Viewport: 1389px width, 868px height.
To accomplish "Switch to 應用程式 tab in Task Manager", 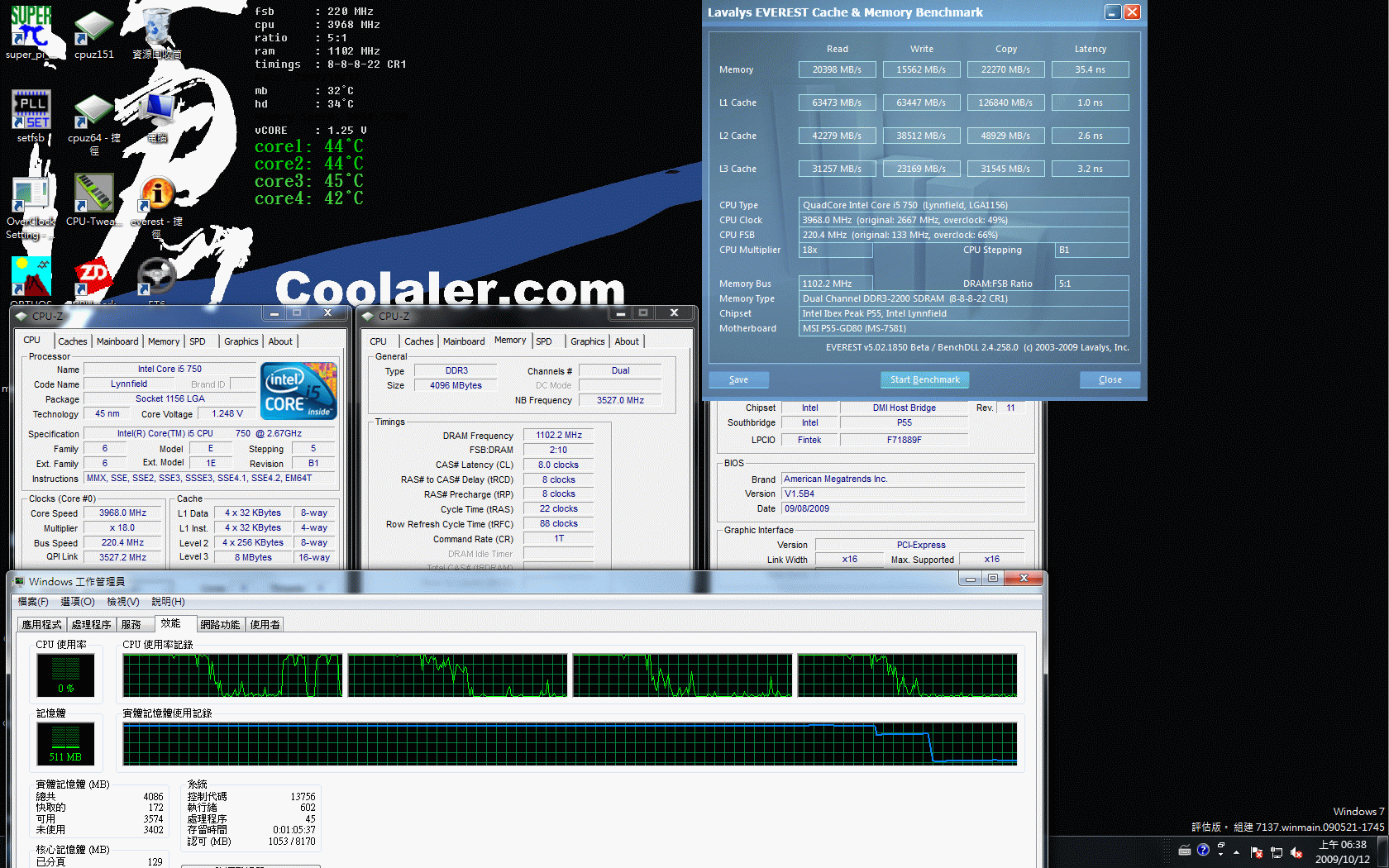I will [41, 625].
